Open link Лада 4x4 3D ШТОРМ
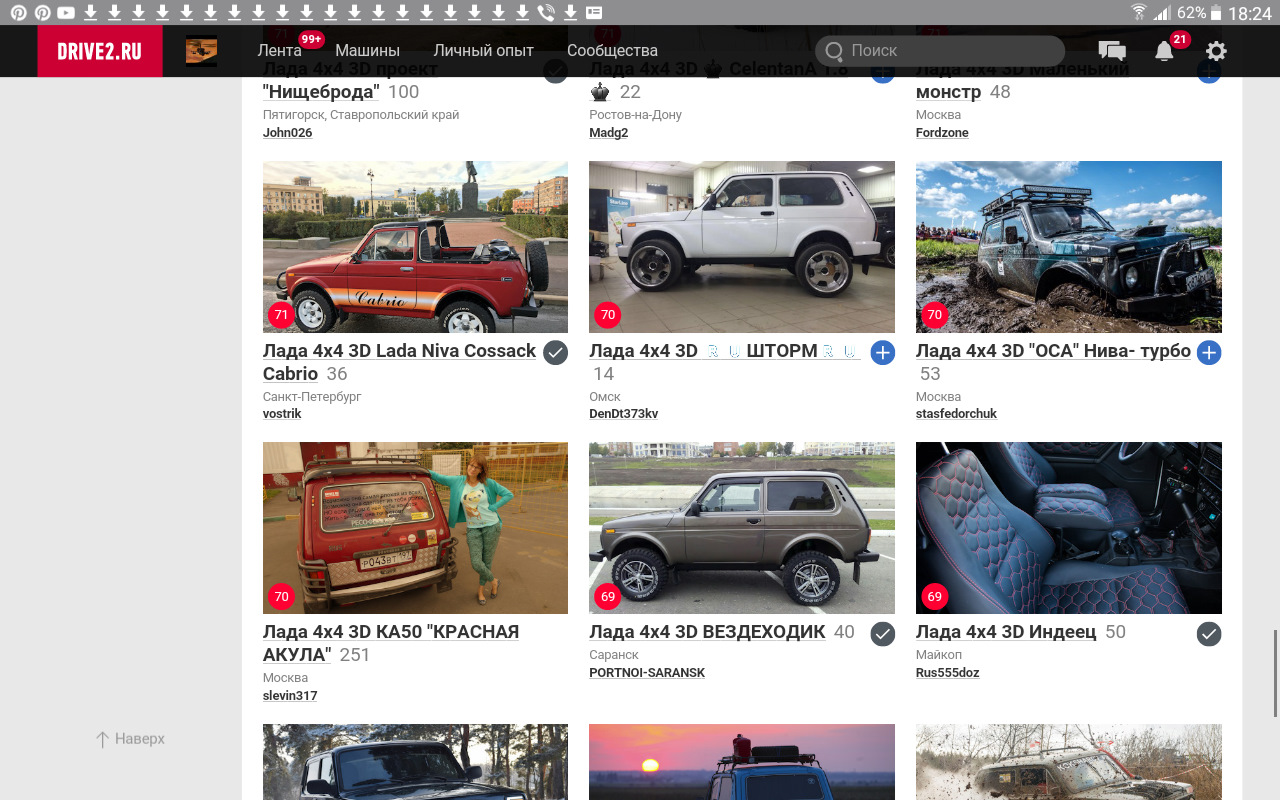The image size is (1280, 800). coord(724,351)
